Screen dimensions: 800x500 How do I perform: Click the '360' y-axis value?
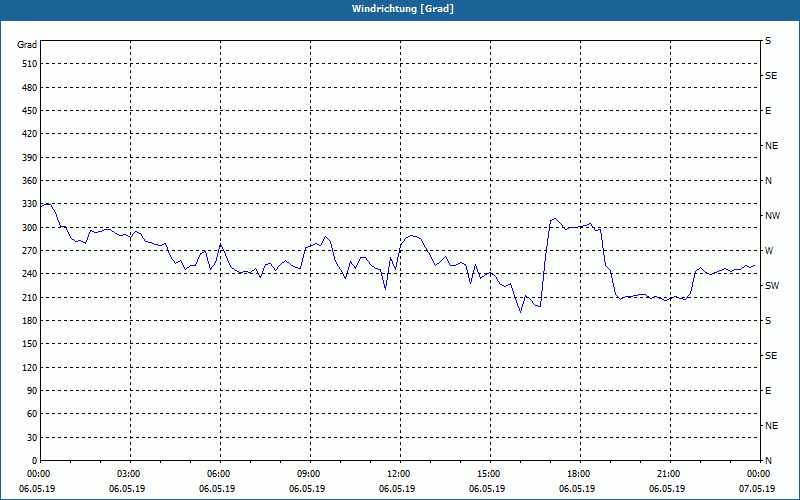(30, 181)
